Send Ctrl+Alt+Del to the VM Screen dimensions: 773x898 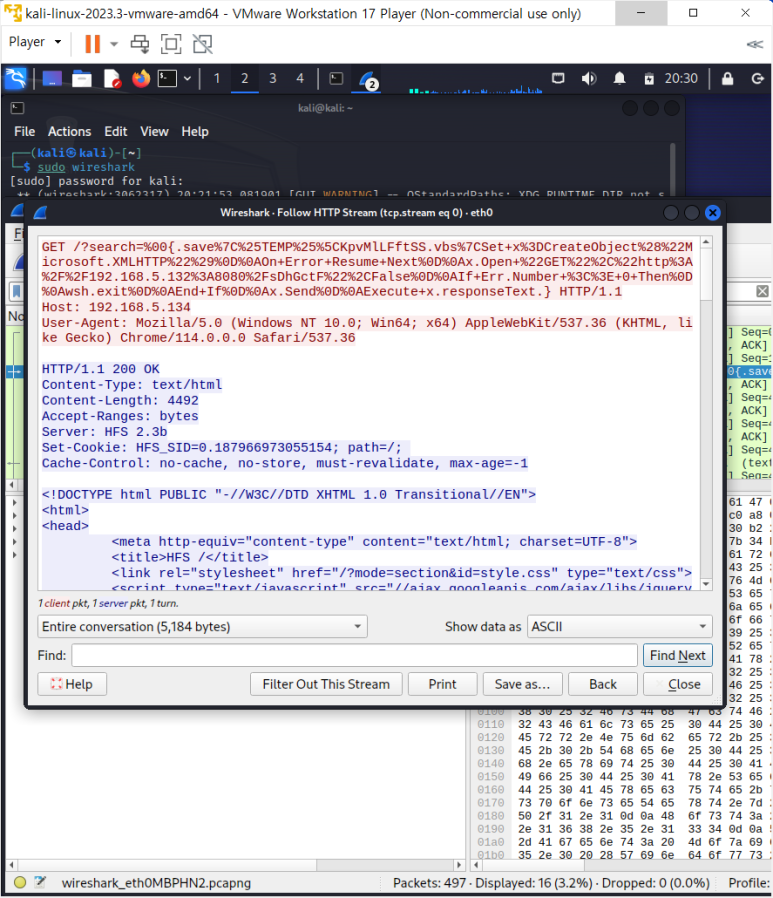(x=140, y=44)
